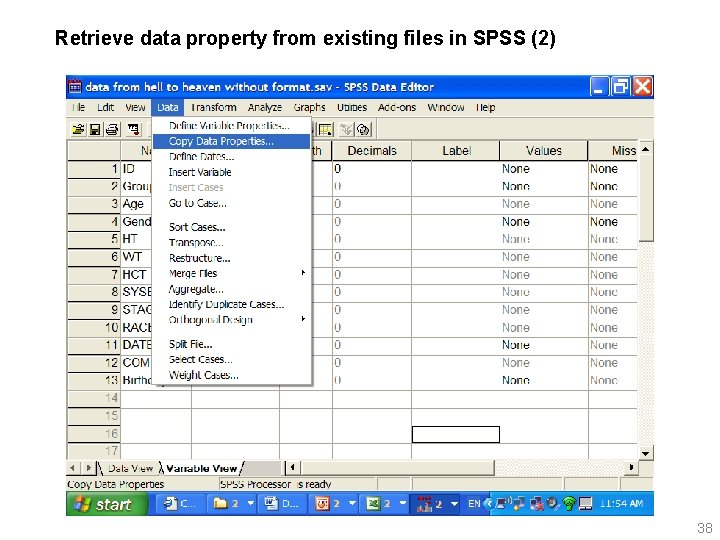Click the green wireless network tray icon
Viewport: 720px width, 540px height.
[569, 504]
